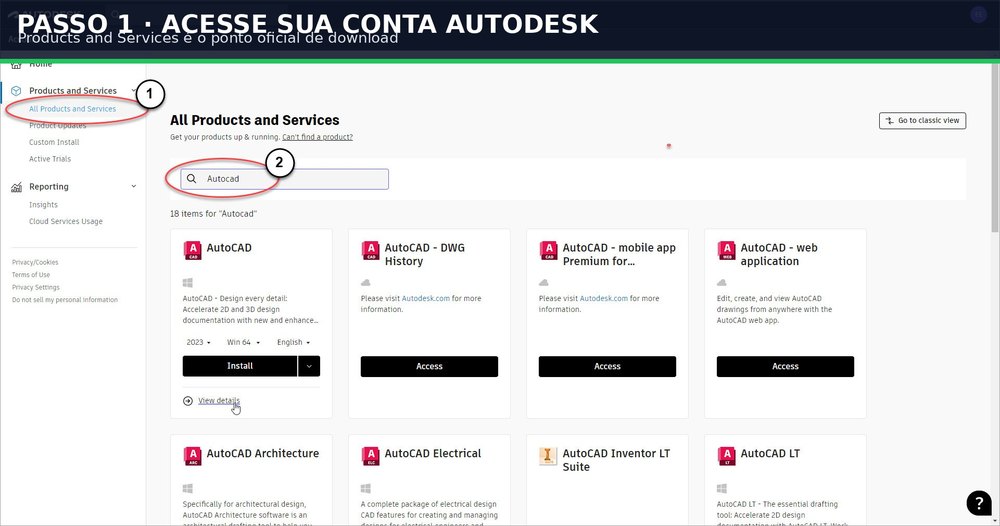The image size is (1000, 526).
Task: Click Do not sell my personal information
Action: pos(64,300)
